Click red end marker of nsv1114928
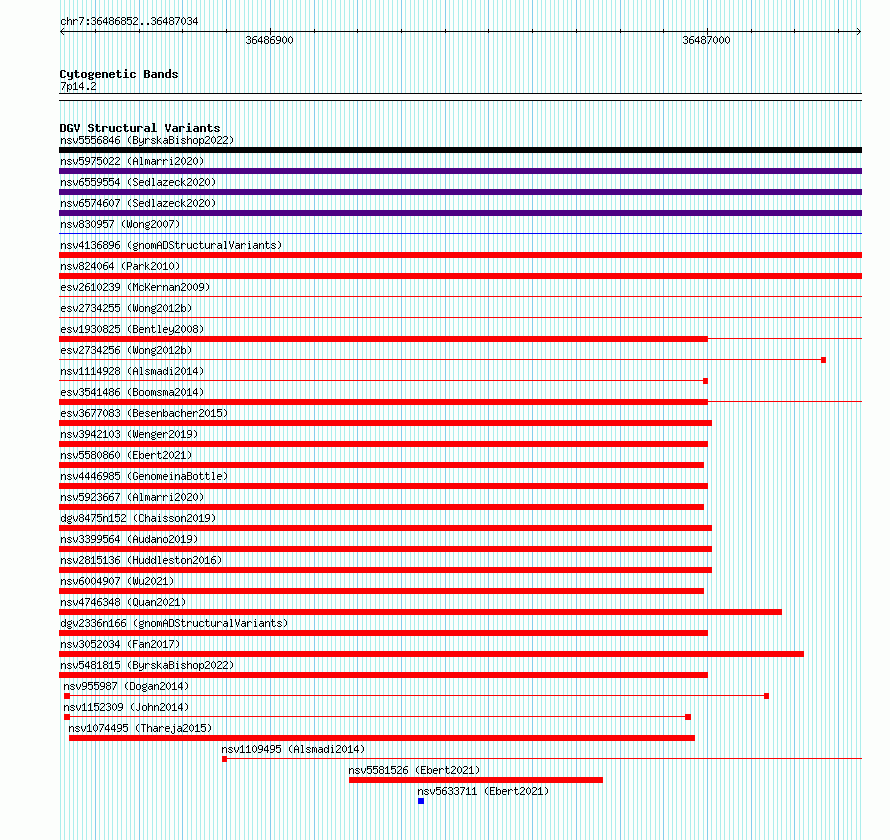 706,381
